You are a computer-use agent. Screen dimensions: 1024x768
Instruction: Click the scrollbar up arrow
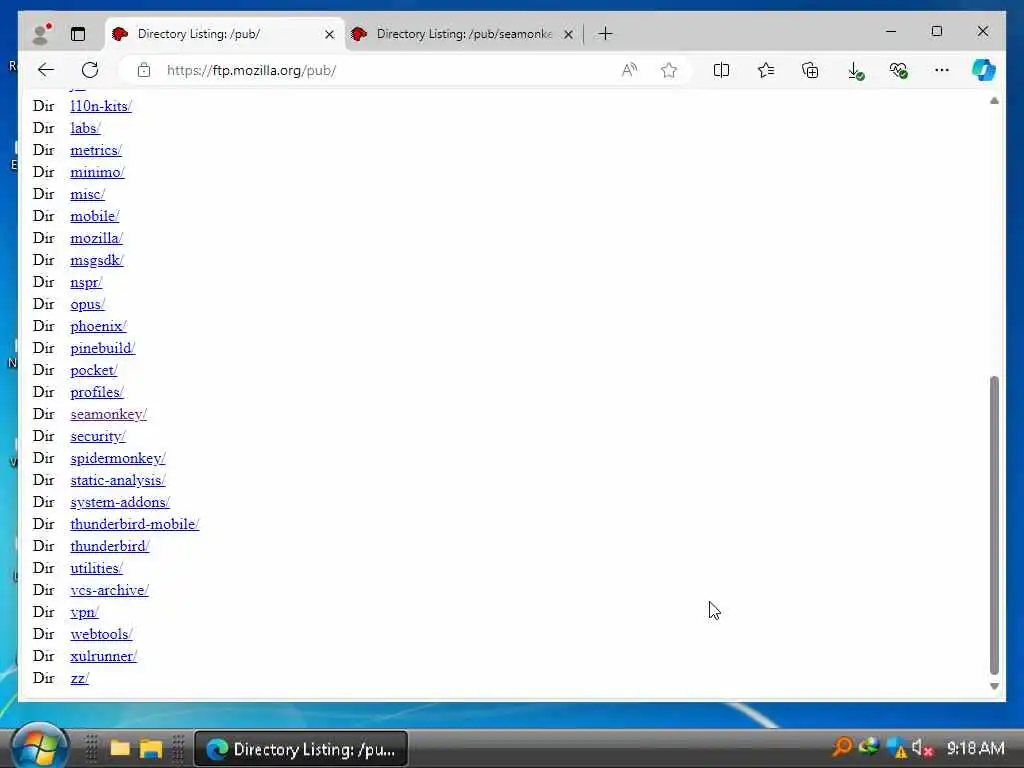click(x=994, y=101)
